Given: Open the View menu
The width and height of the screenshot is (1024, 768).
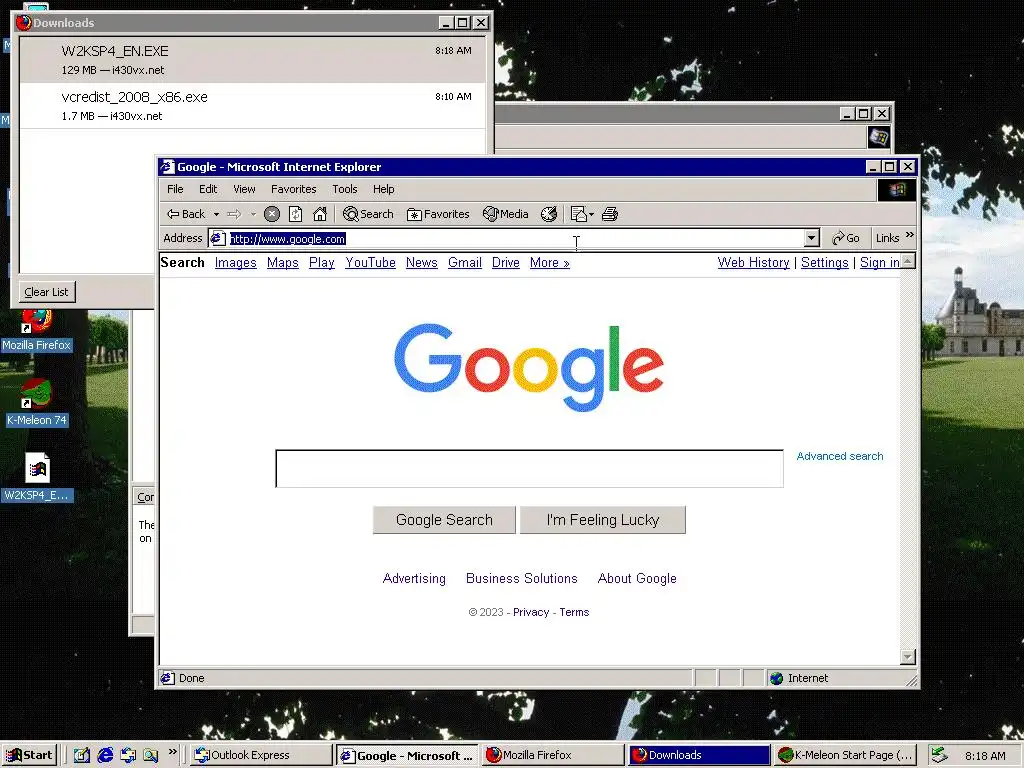Looking at the screenshot, I should [x=244, y=189].
